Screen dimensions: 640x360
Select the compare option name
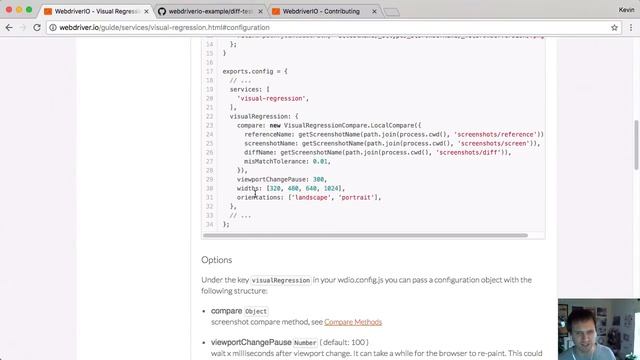(227, 311)
